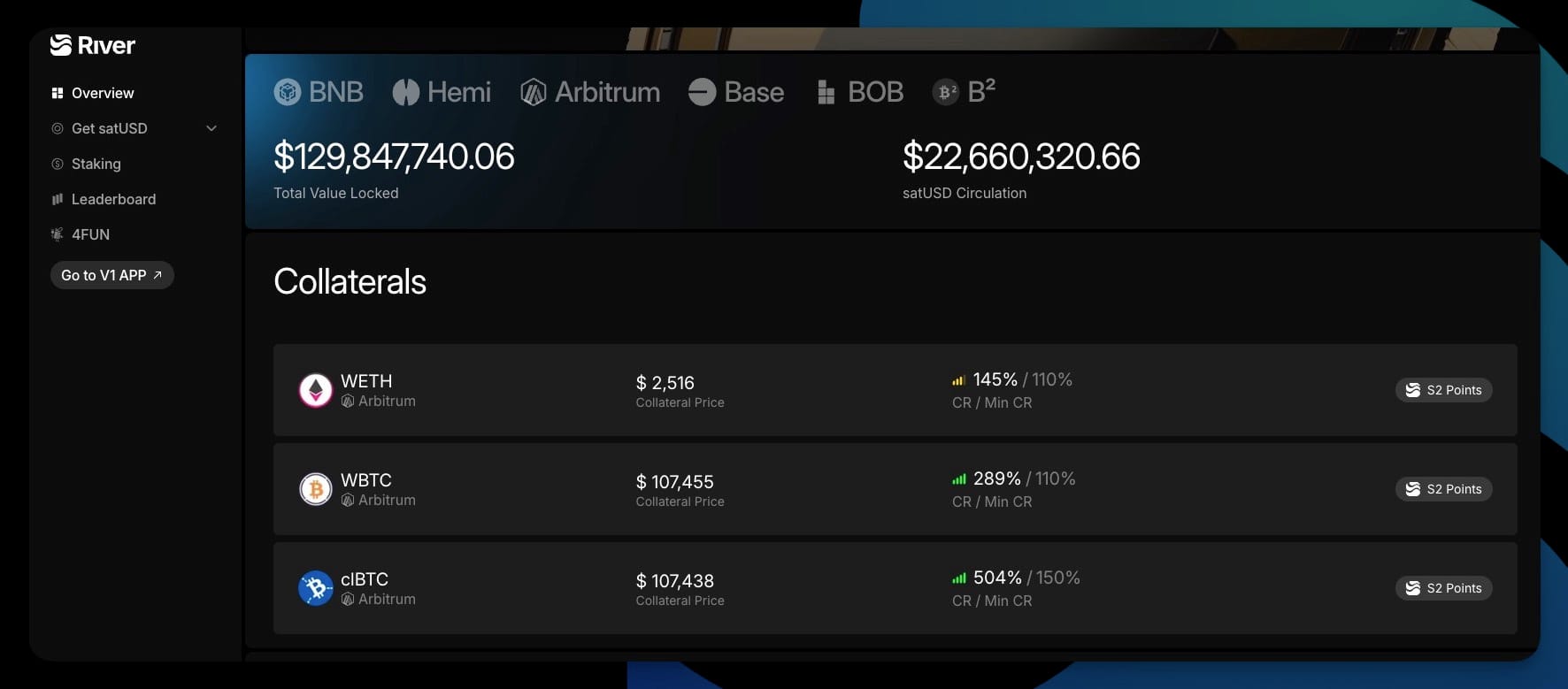Expand the Get satUSD submenu chevron
1568x689 pixels.
pyautogui.click(x=211, y=128)
